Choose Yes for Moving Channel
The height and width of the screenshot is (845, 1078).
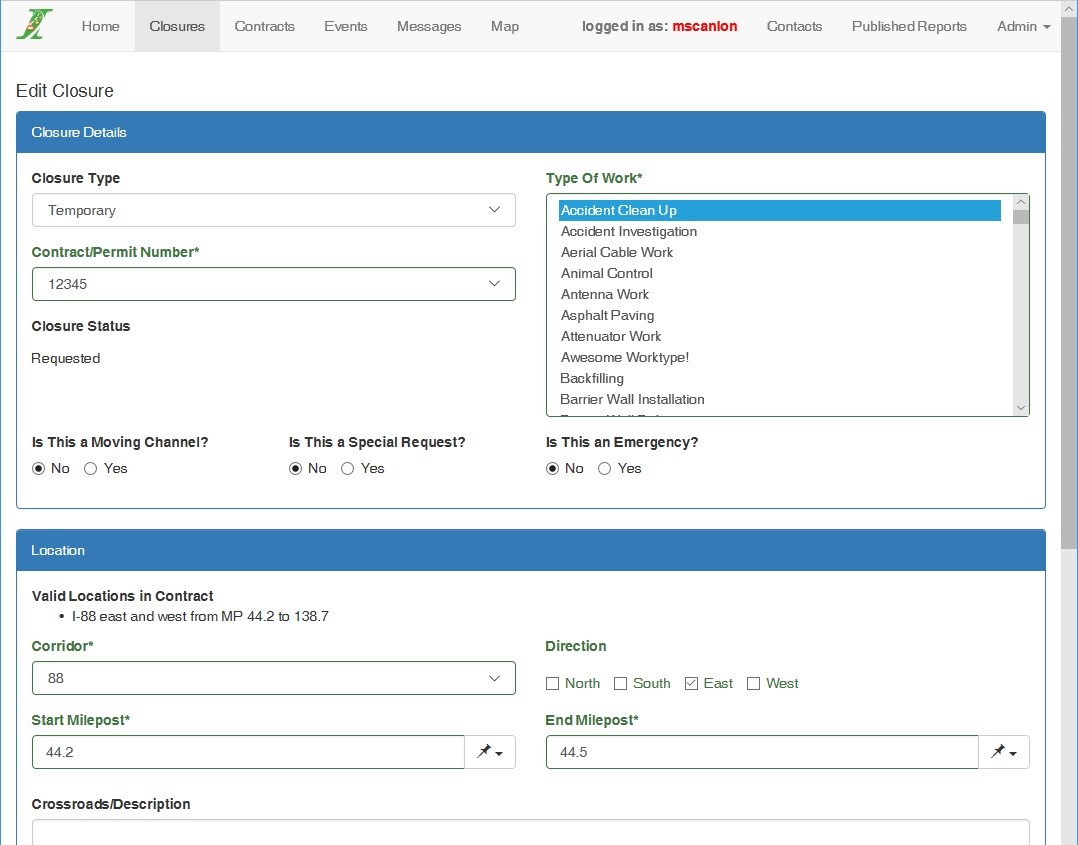[x=91, y=469]
